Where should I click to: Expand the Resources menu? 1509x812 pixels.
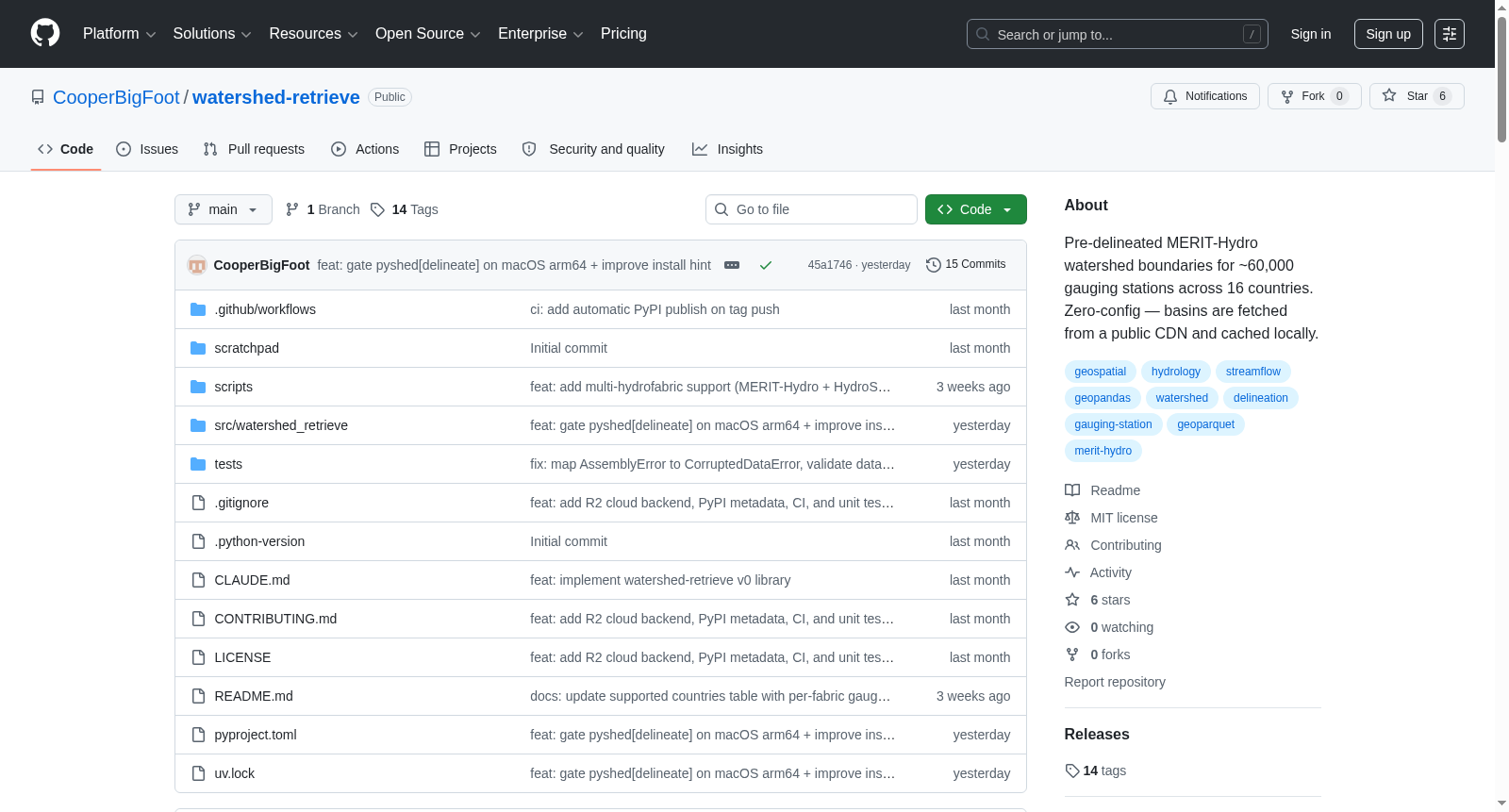(x=313, y=34)
